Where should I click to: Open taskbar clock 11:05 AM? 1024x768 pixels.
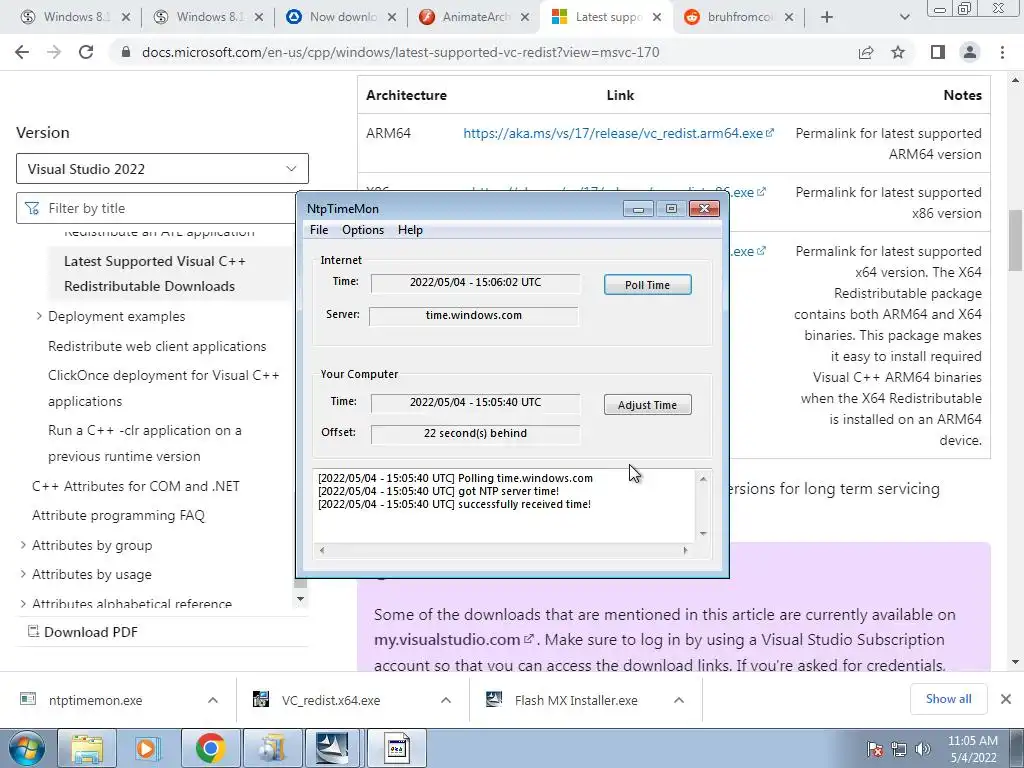(x=973, y=749)
